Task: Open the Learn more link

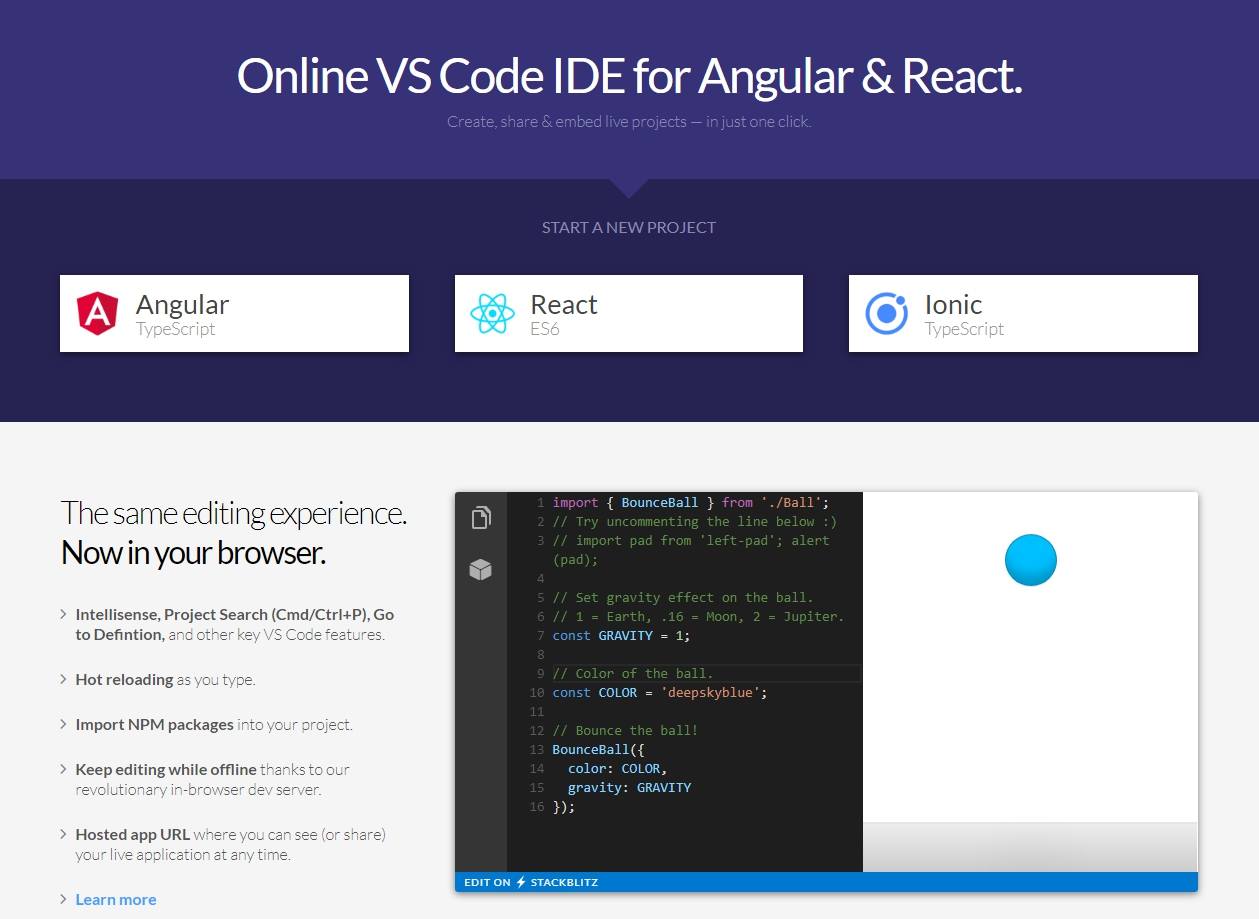Action: [x=116, y=899]
